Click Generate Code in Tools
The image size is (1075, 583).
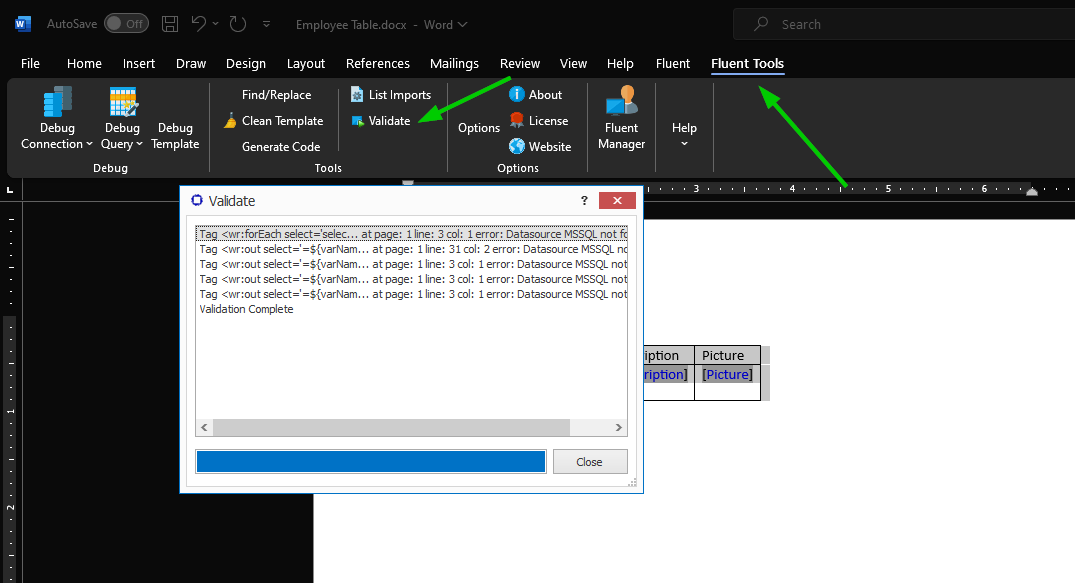[x=281, y=147]
